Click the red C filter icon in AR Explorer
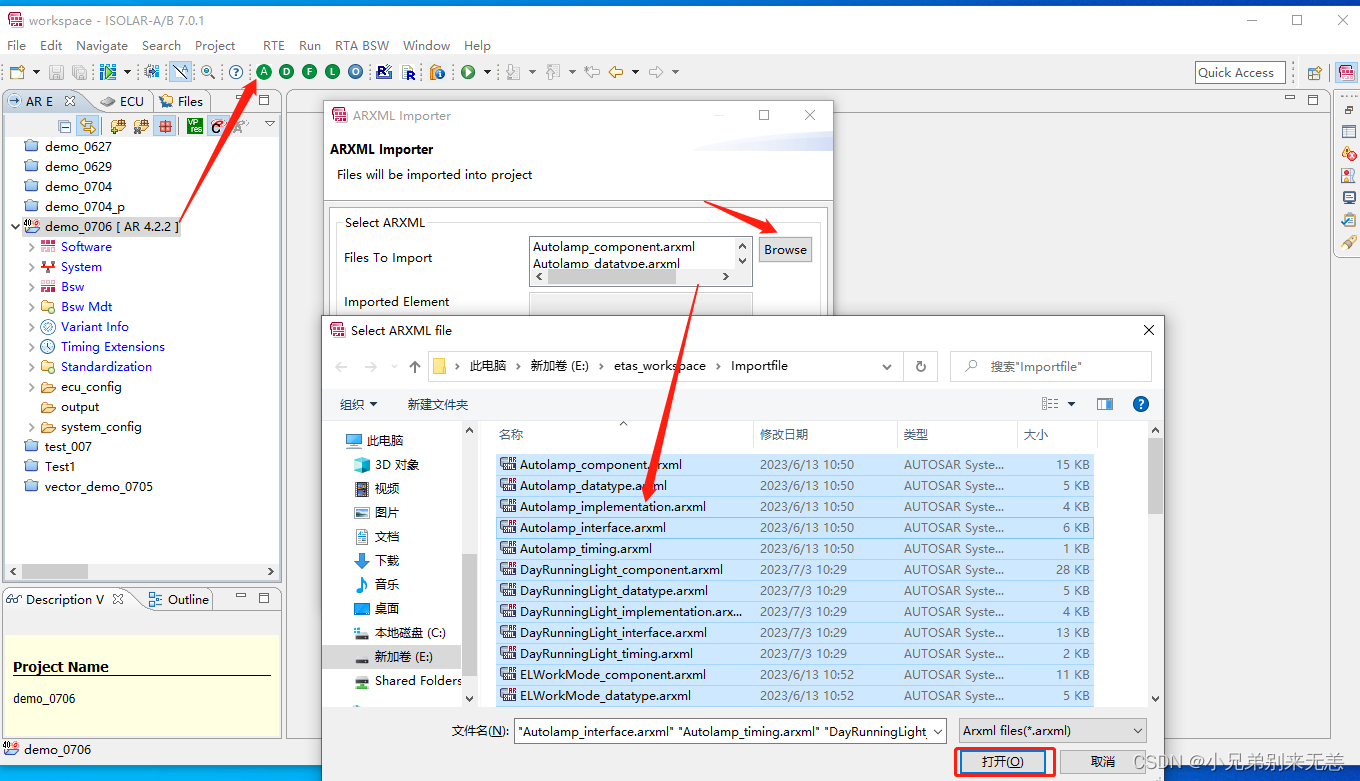Image resolution: width=1360 pixels, height=781 pixels. (218, 125)
